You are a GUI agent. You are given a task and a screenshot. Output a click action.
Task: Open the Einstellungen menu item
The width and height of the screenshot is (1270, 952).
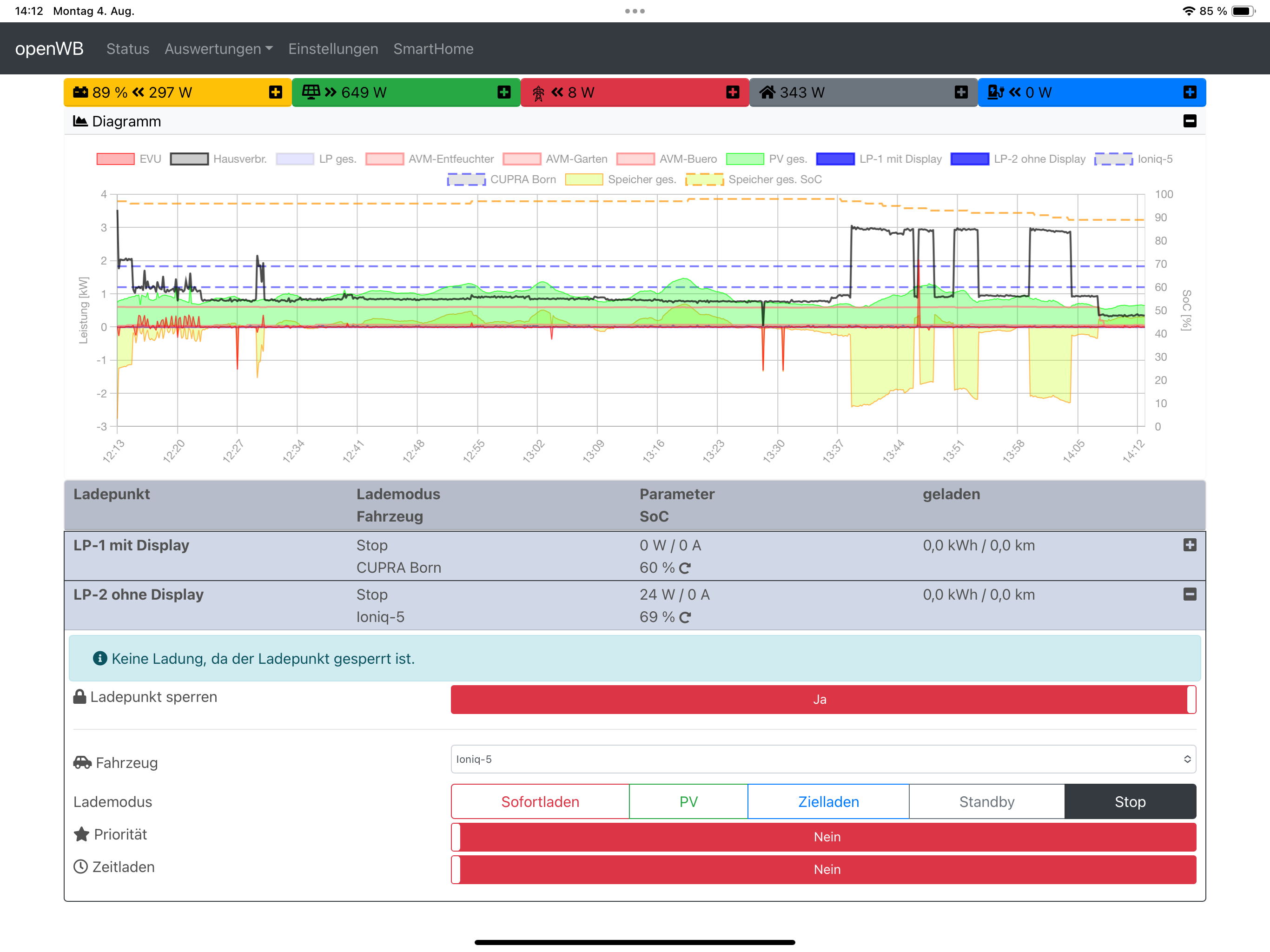tap(333, 49)
